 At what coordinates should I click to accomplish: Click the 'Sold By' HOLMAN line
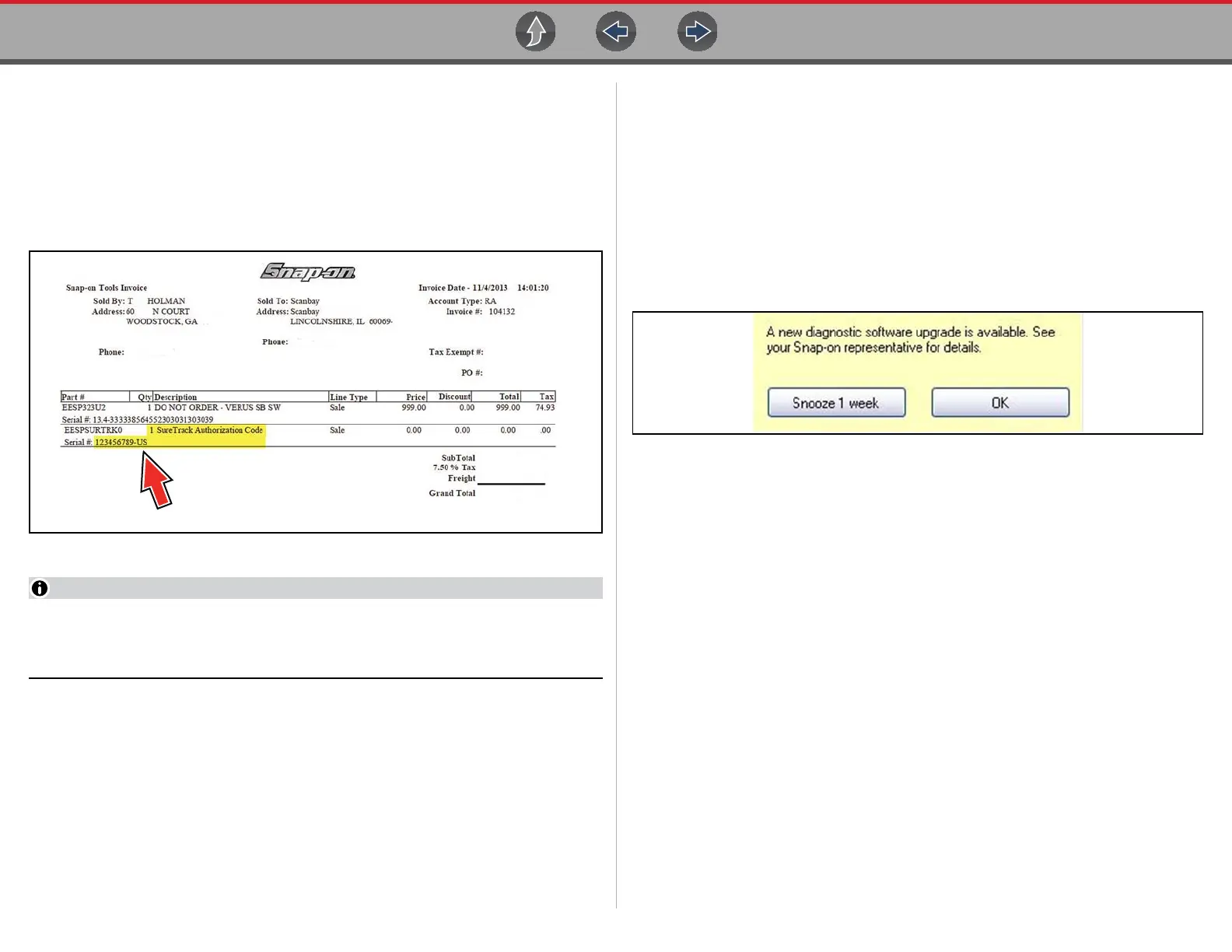pyautogui.click(x=139, y=301)
